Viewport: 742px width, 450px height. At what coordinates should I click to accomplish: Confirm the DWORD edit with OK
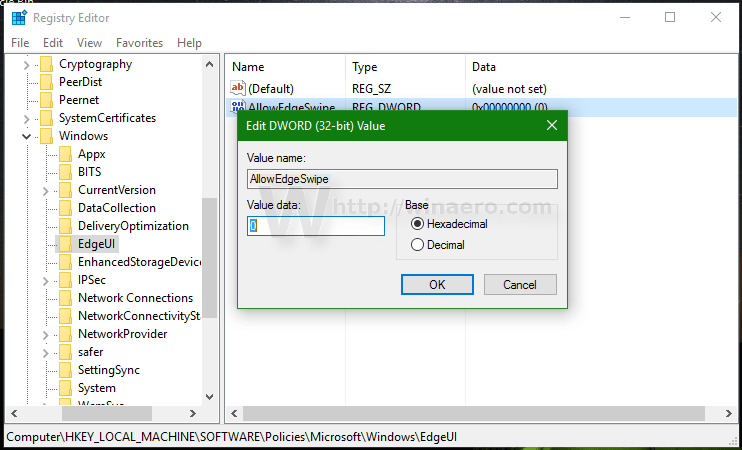437,284
